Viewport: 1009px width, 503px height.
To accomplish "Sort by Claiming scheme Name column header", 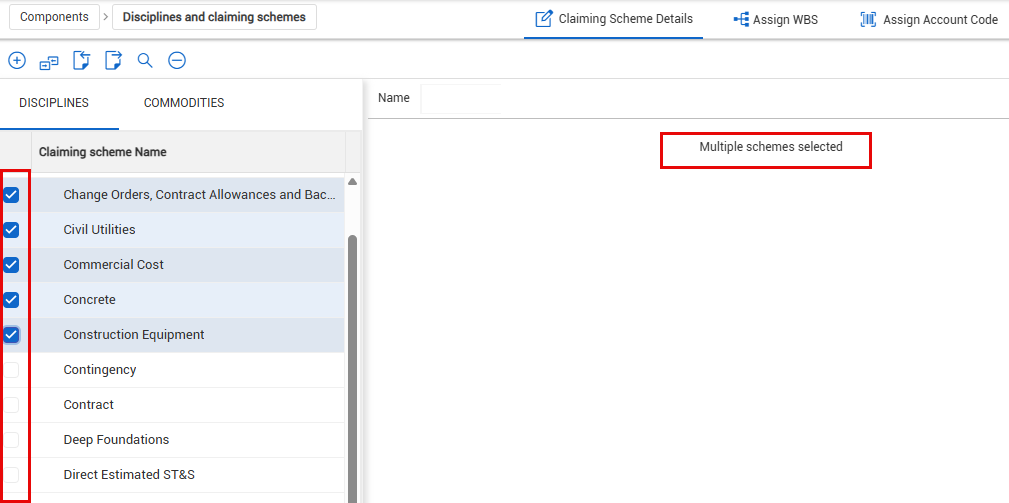I will (x=103, y=152).
